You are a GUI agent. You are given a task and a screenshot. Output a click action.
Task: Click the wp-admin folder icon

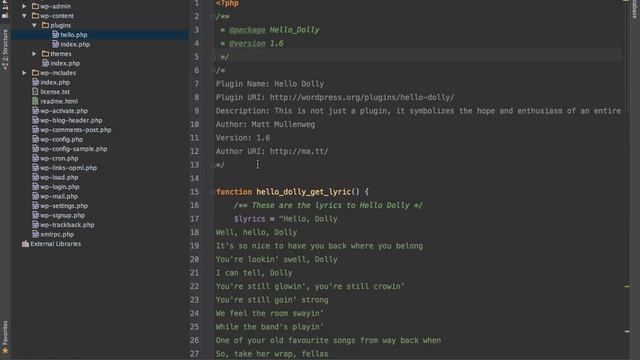click(36, 6)
